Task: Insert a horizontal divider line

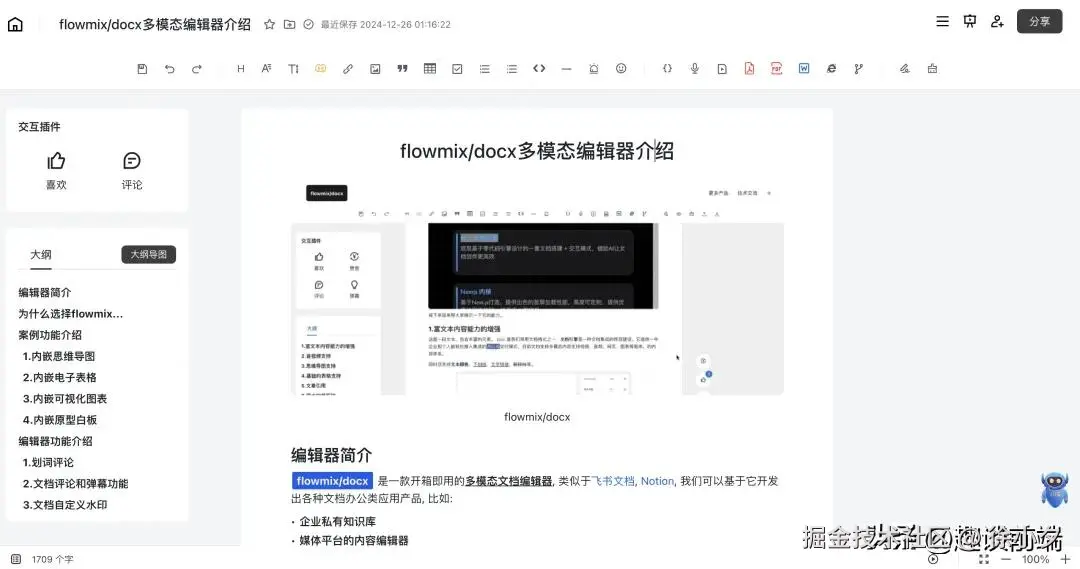Action: point(566,69)
